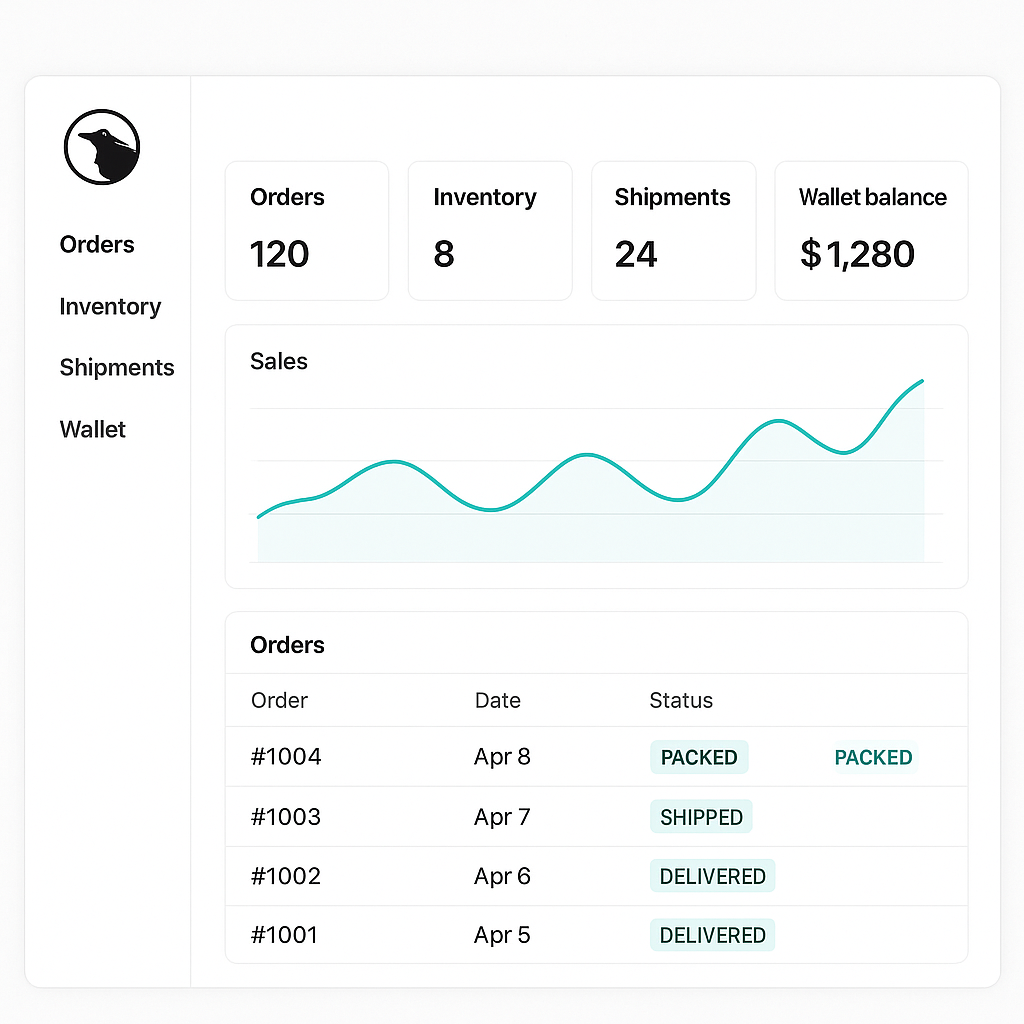Open Wallet from the sidebar
Viewport: 1024px width, 1024px height.
92,429
